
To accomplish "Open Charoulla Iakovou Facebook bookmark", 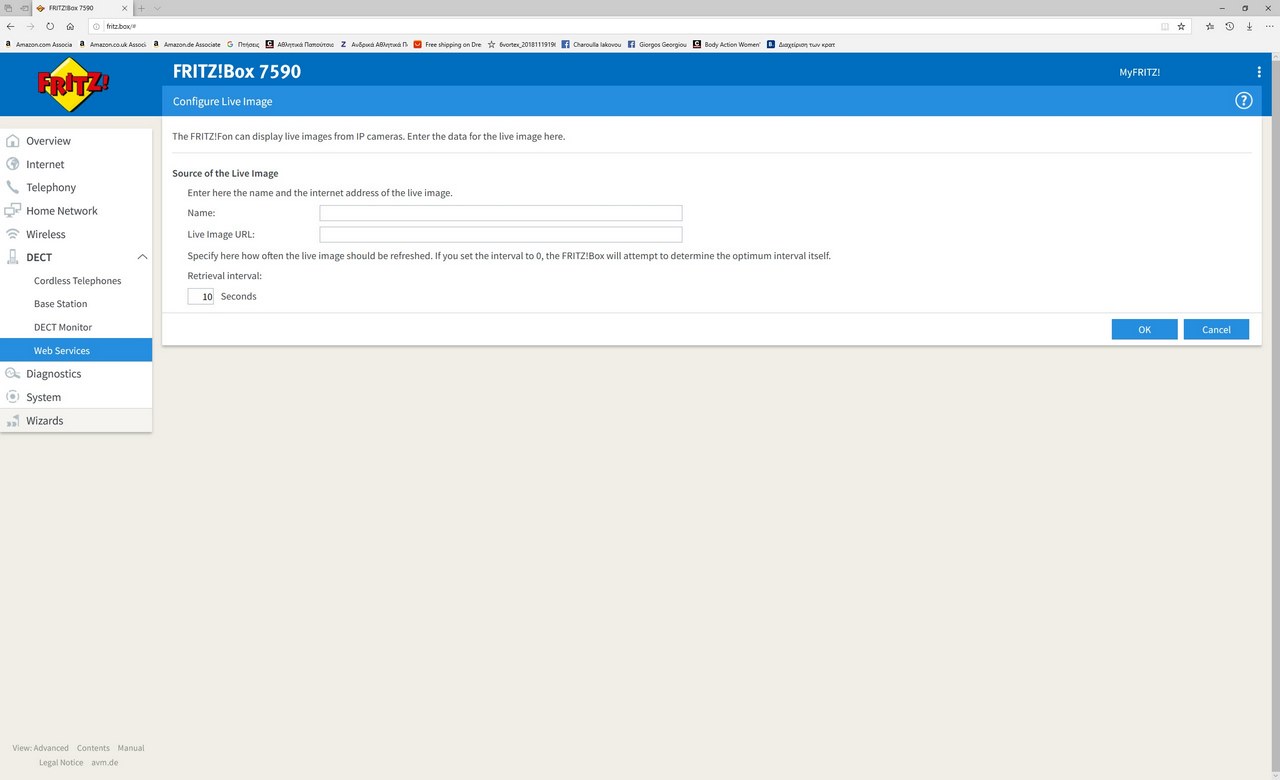I will (x=591, y=44).
